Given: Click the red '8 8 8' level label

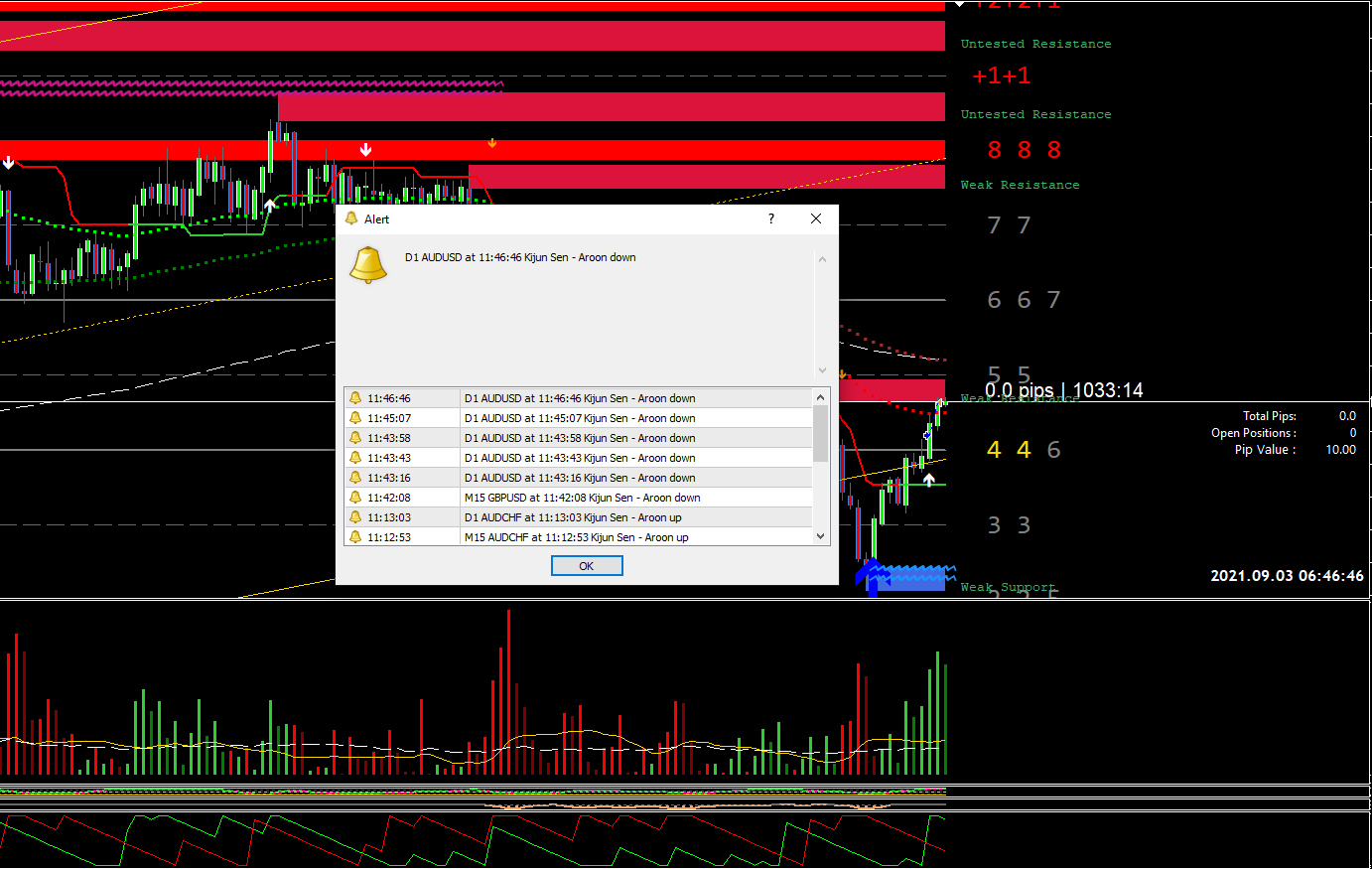Looking at the screenshot, I should (1025, 150).
